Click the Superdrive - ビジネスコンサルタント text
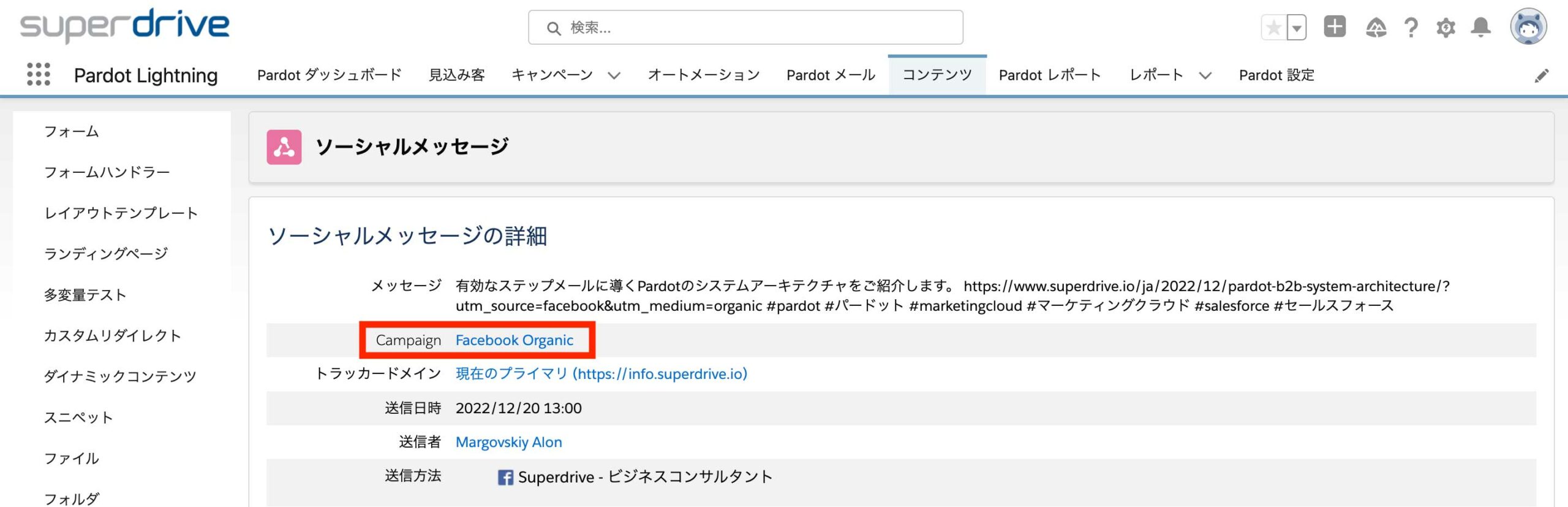The image size is (1568, 507). pyautogui.click(x=645, y=477)
